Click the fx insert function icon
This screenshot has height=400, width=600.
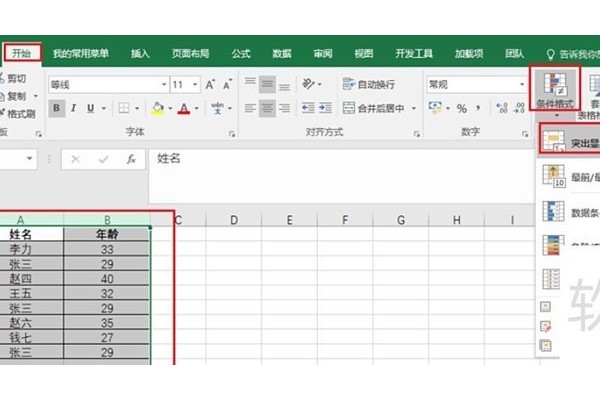[x=131, y=159]
